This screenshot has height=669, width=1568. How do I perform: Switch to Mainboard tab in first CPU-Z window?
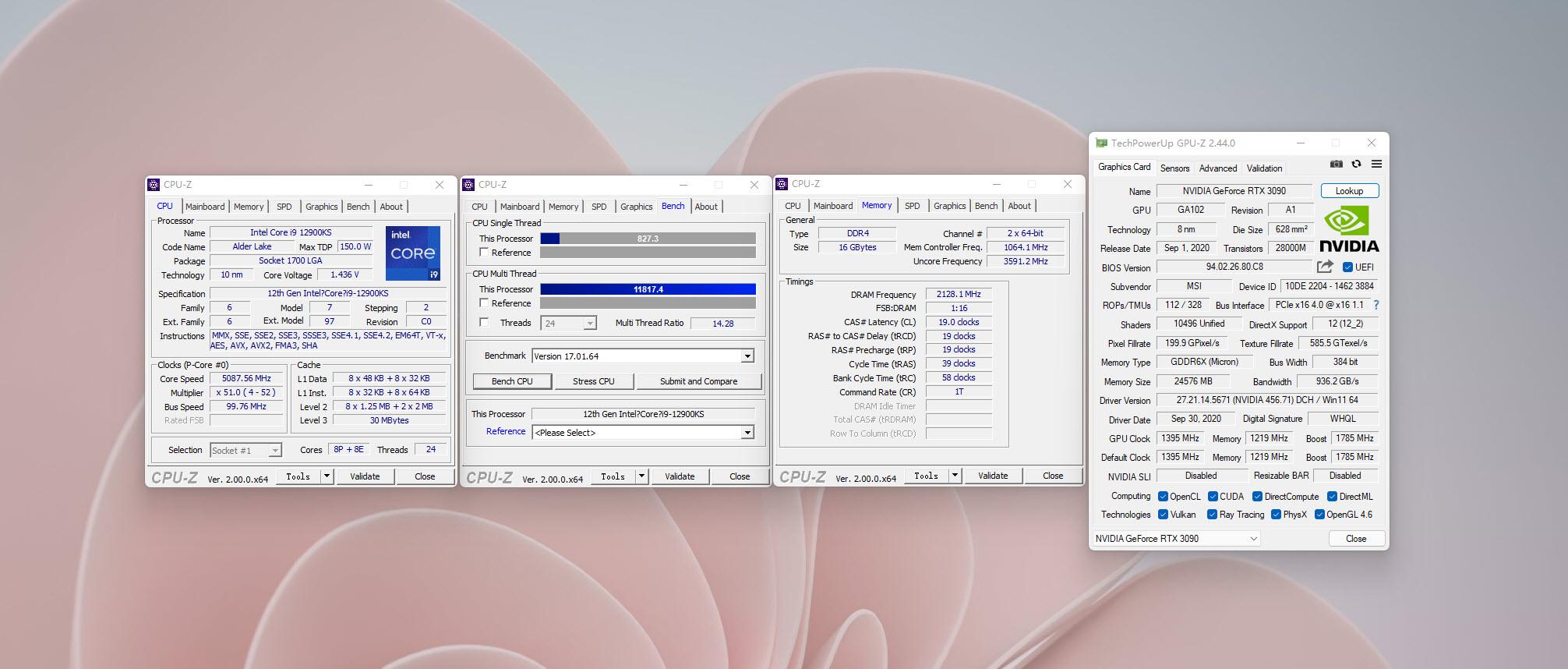(205, 207)
